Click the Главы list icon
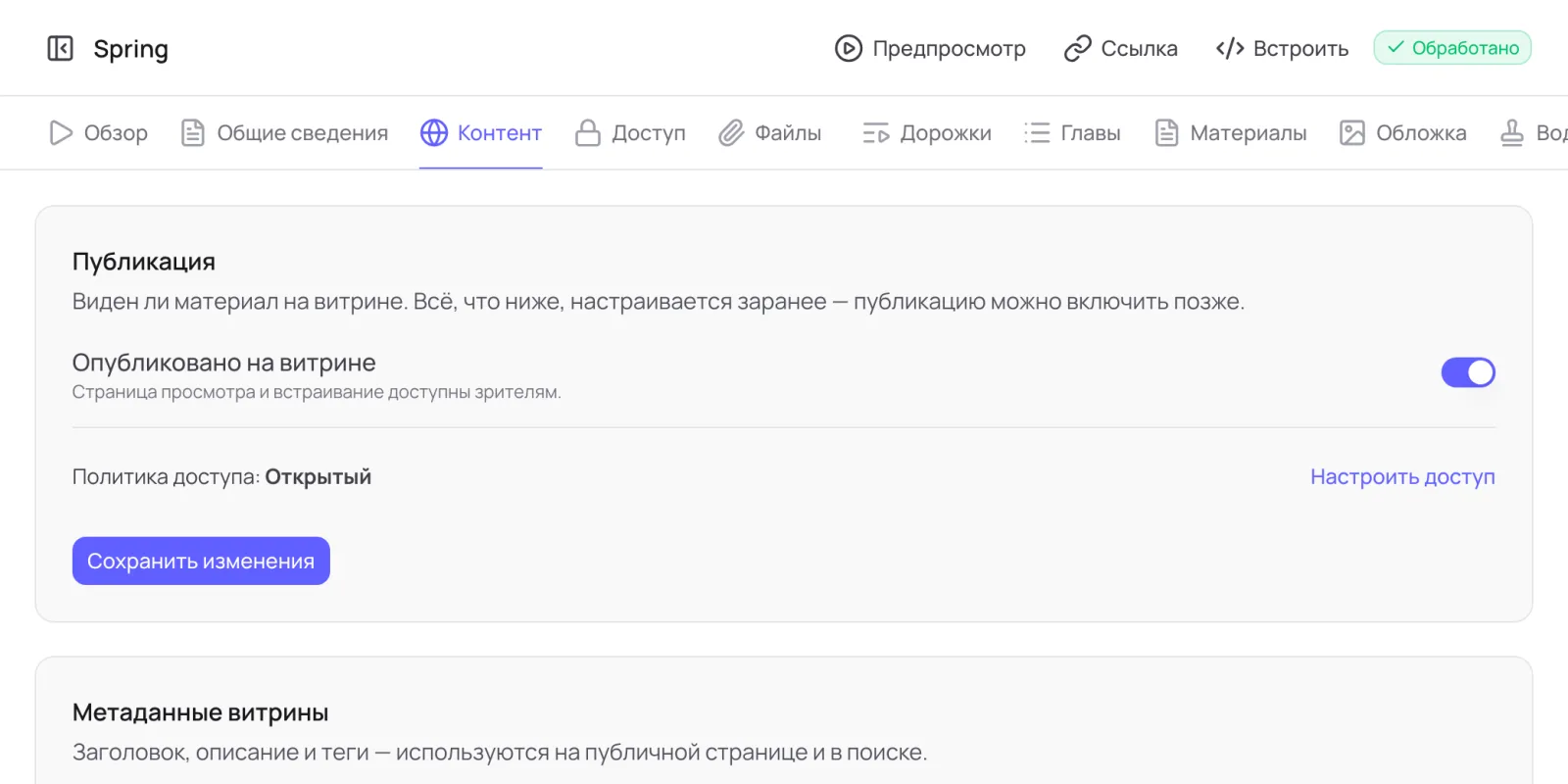 (1037, 132)
